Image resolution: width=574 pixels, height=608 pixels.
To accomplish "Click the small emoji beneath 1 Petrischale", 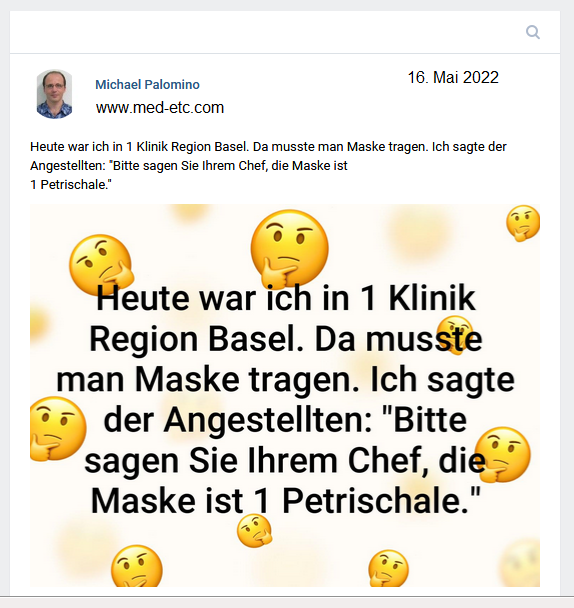I will coord(254,530).
